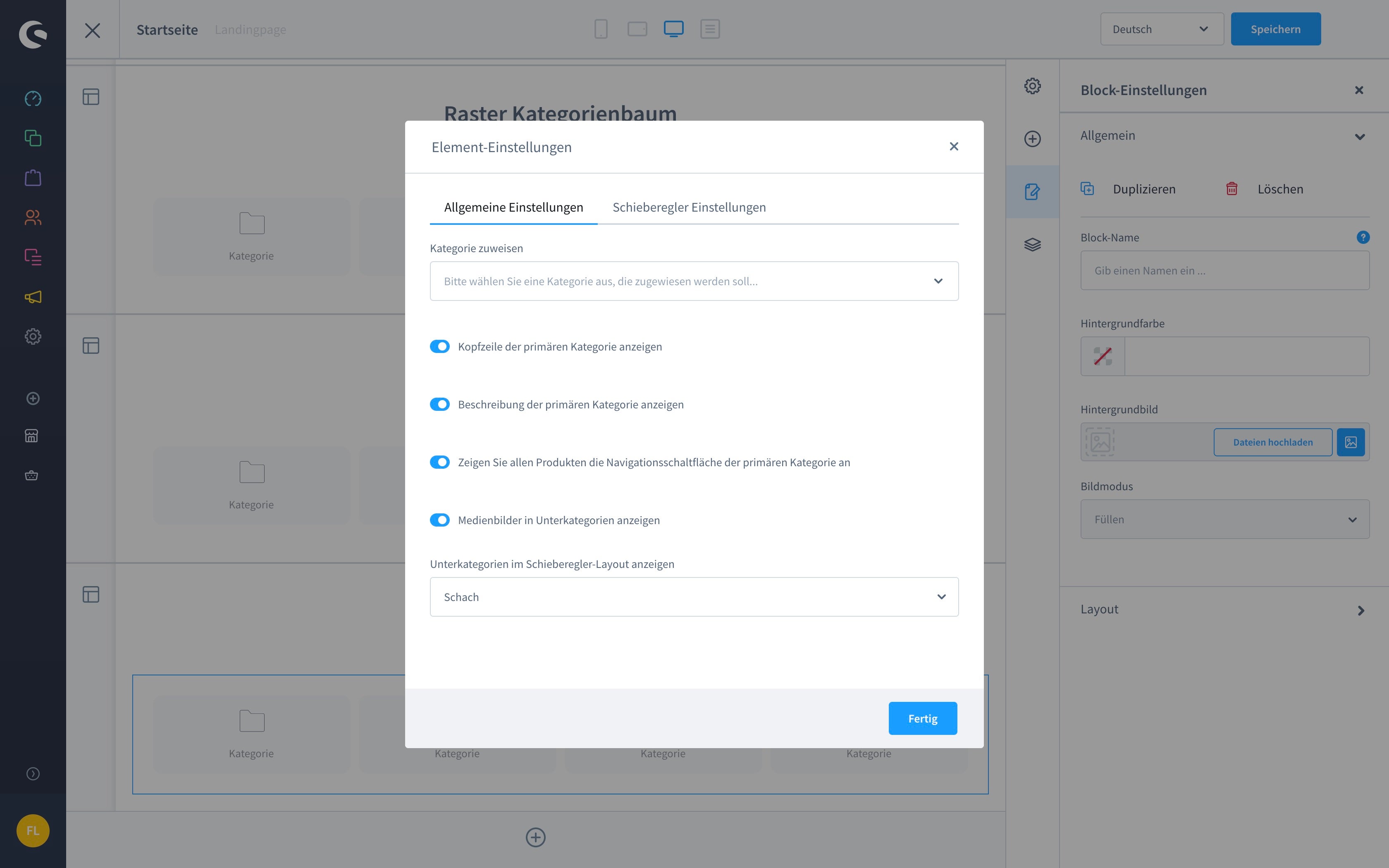Open the block edit icon in rail
1389x868 pixels.
click(x=1033, y=192)
